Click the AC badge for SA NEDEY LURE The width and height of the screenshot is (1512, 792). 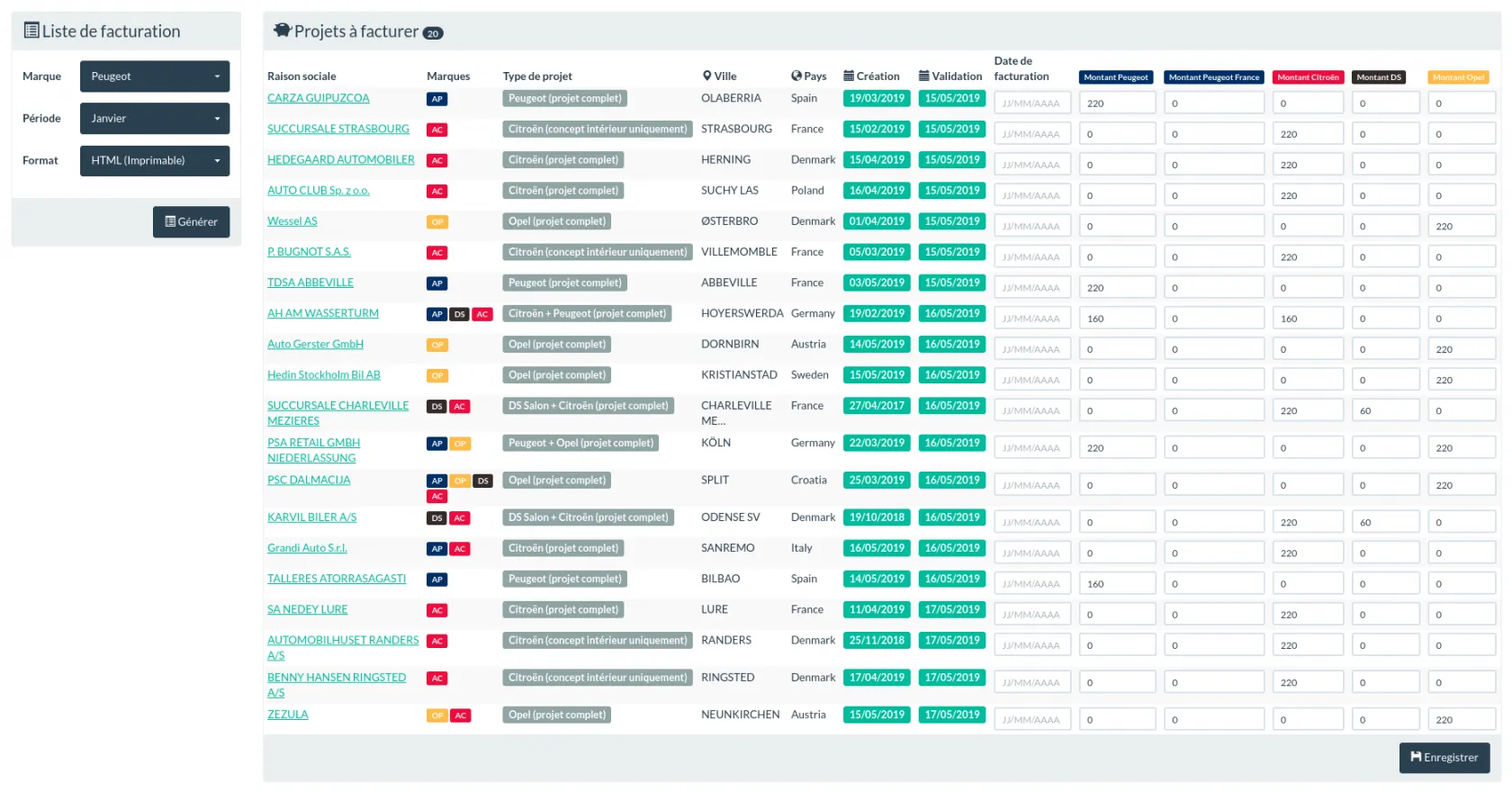tap(436, 610)
